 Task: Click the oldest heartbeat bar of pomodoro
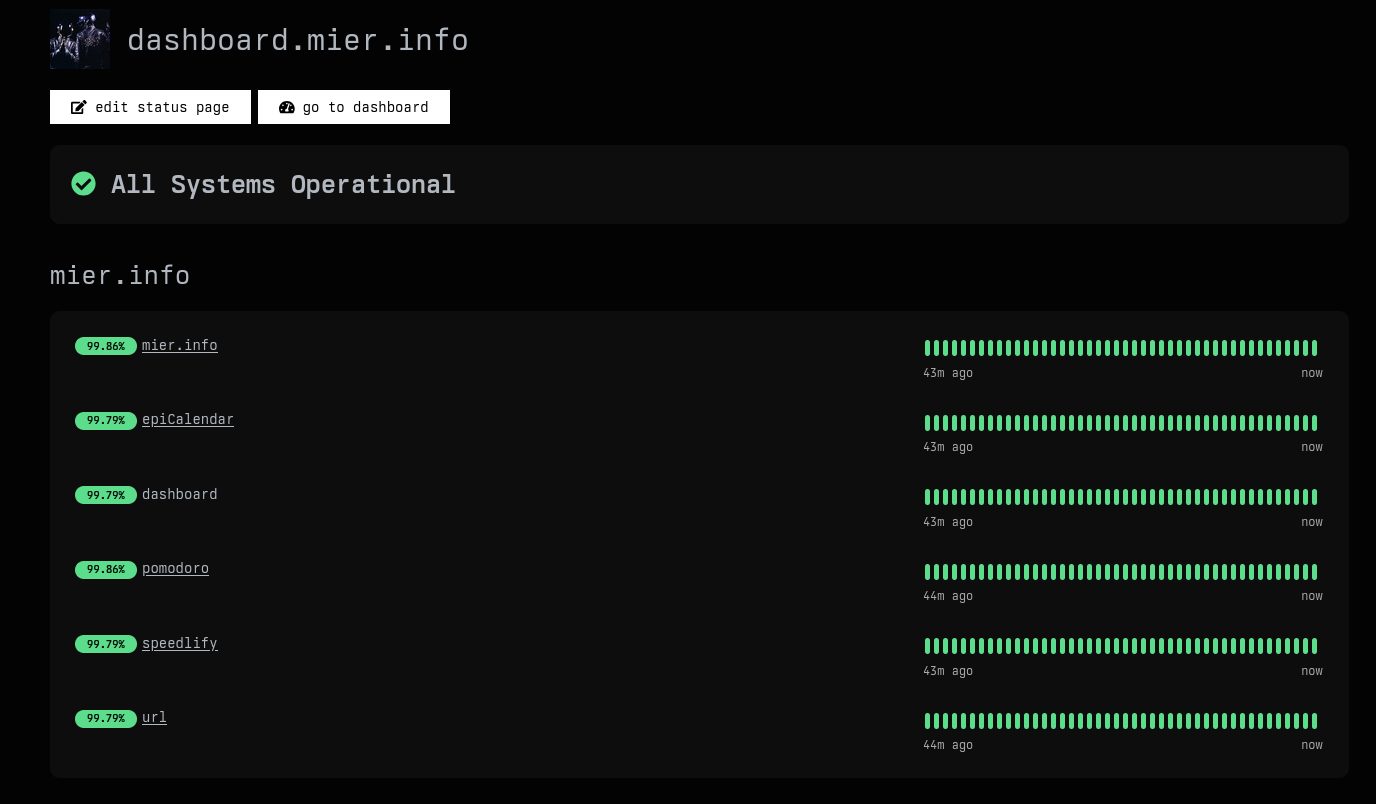click(928, 572)
